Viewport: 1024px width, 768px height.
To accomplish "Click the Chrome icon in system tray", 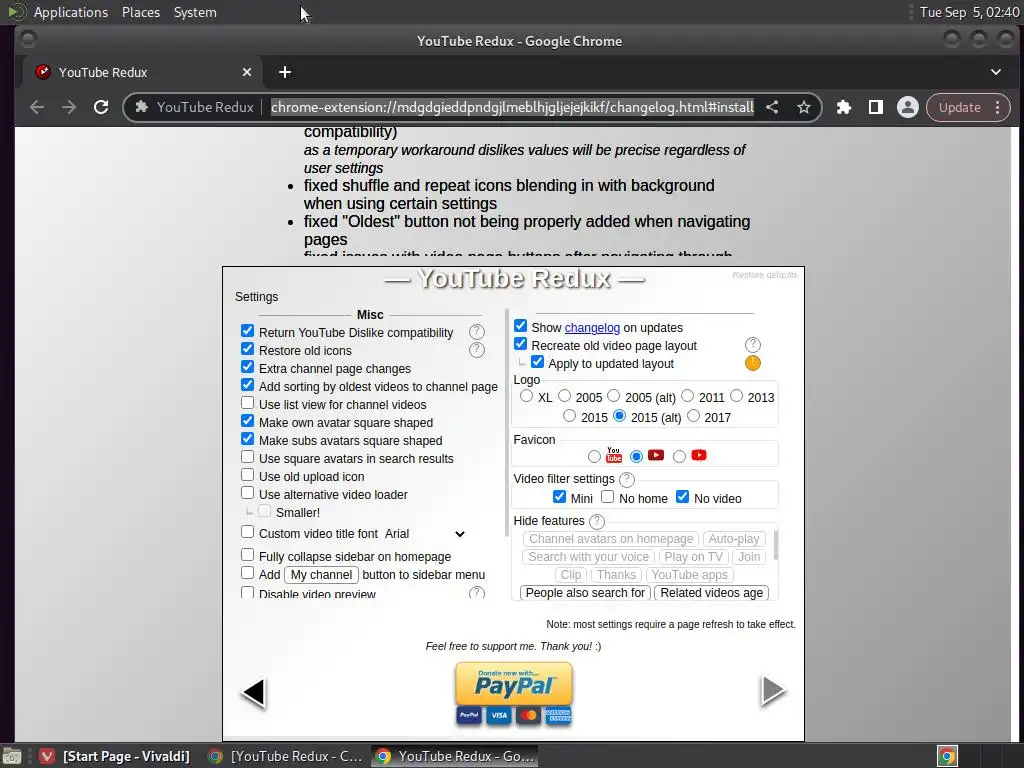I will point(947,756).
